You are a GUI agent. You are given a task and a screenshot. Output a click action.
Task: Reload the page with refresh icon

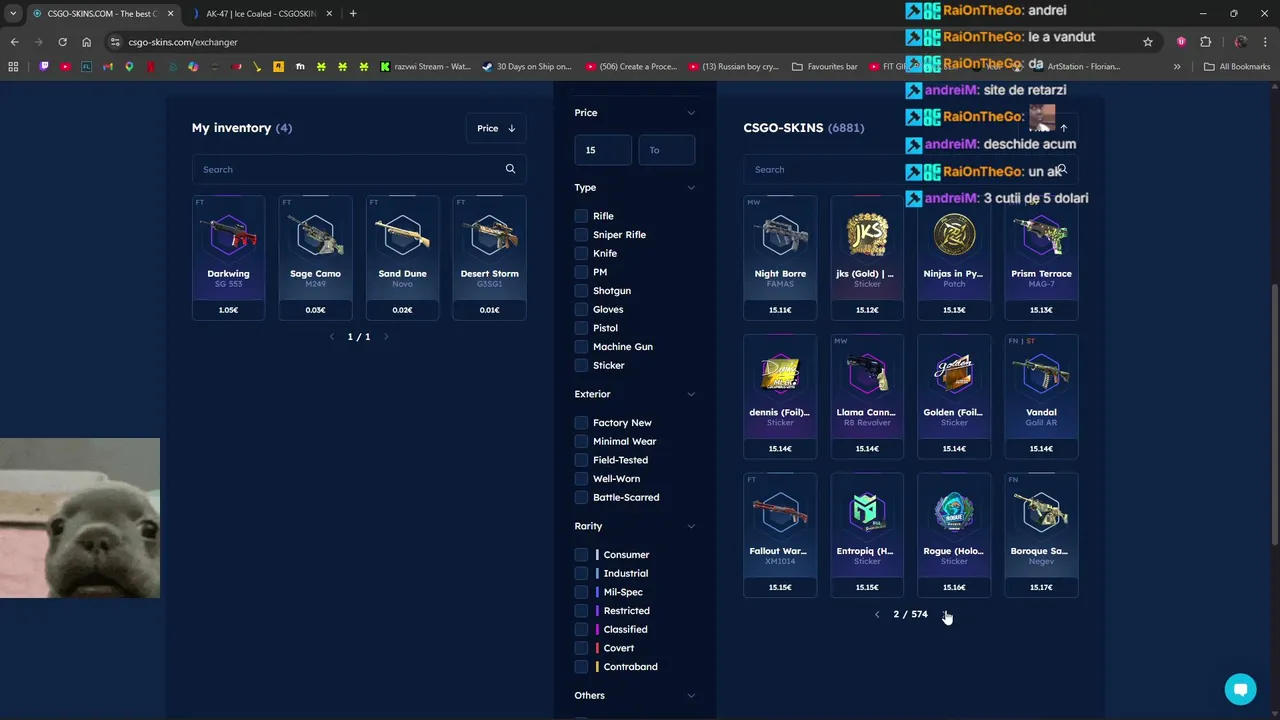tap(62, 42)
